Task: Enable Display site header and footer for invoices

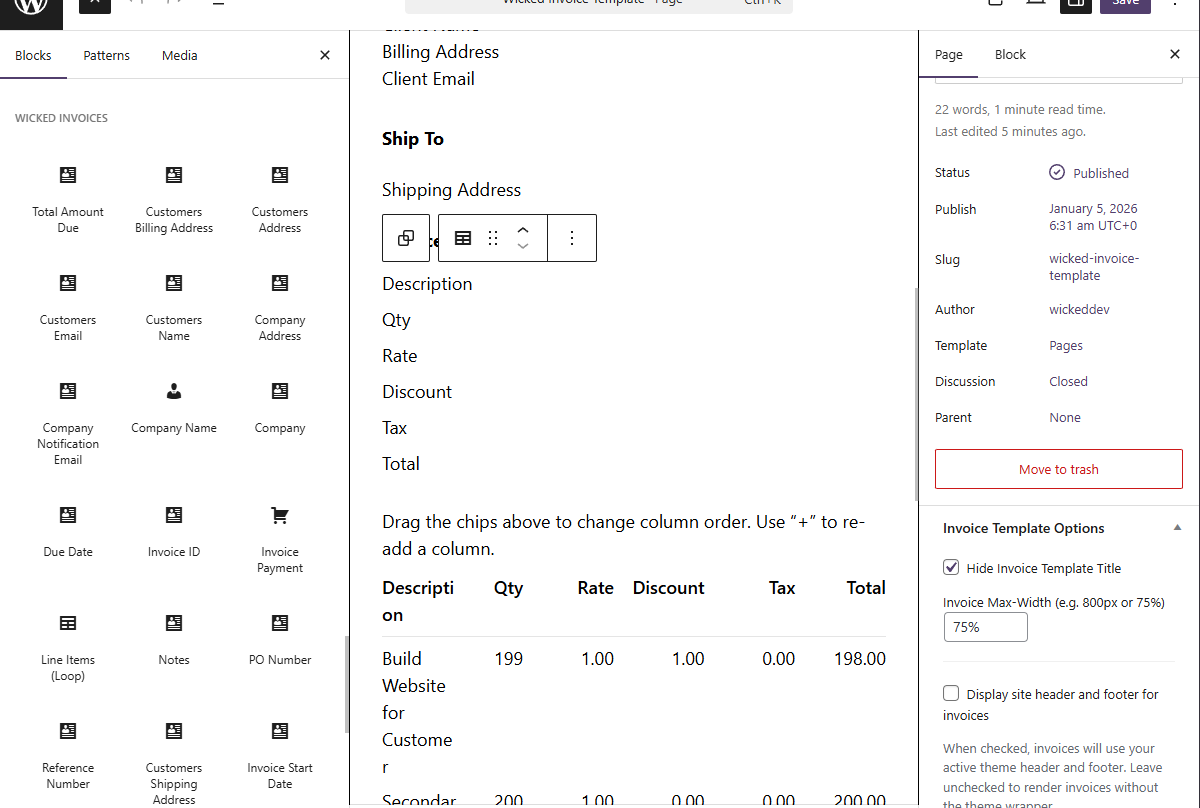Action: 950,693
